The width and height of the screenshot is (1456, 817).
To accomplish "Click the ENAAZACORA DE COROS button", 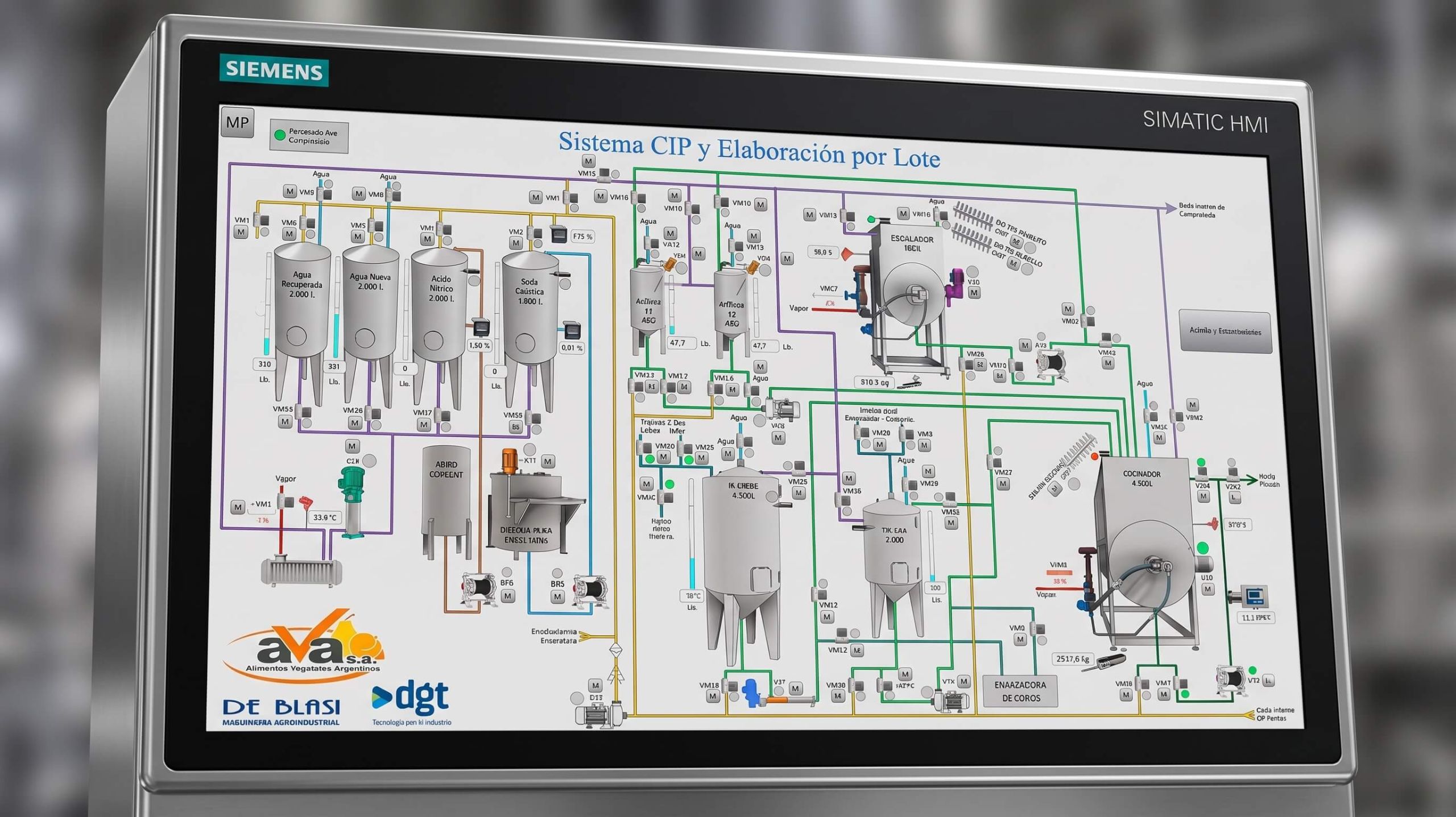I will click(1020, 691).
